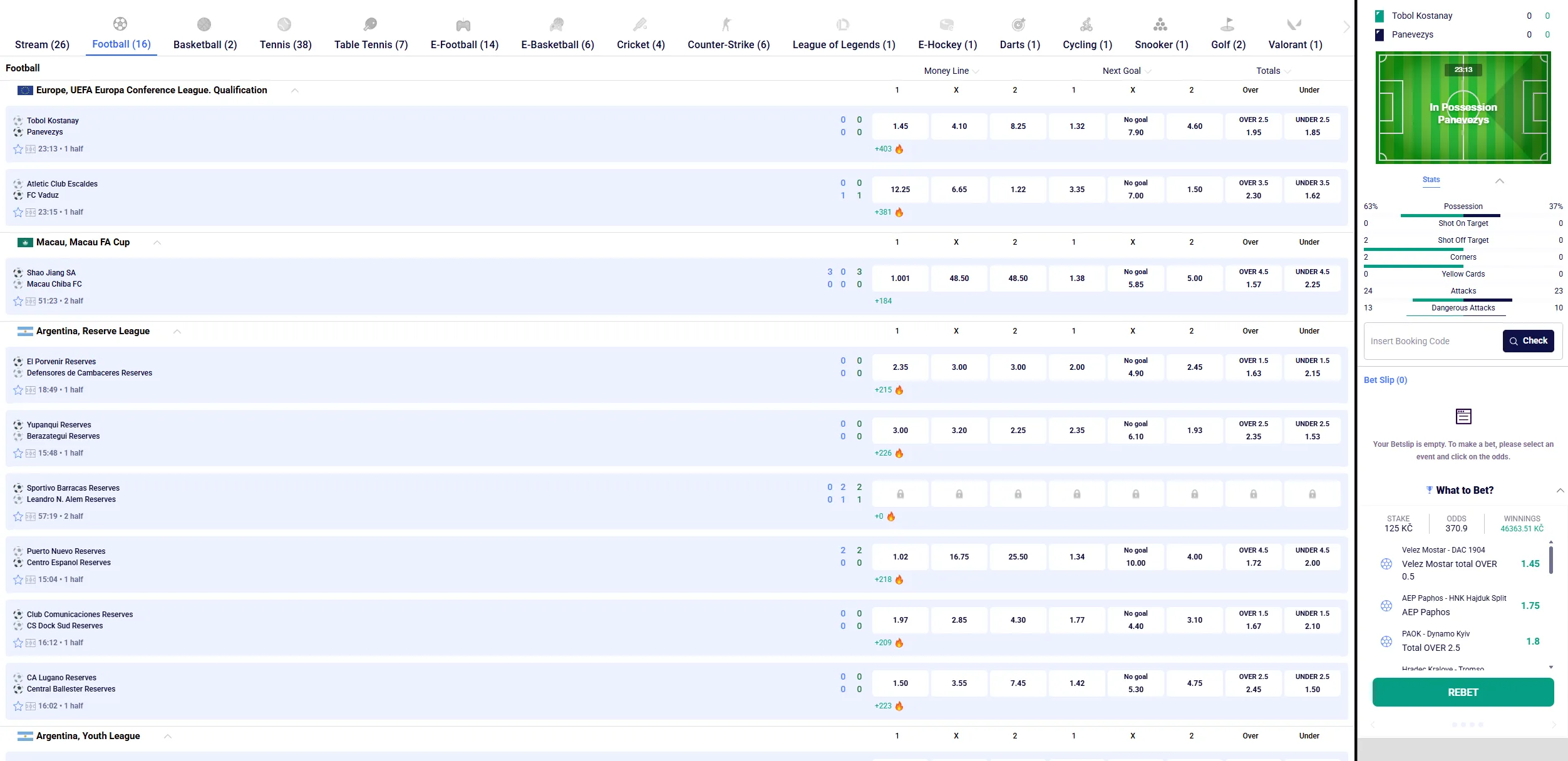
Task: Click Tobol Kostanay team flag icon in scoreboard
Action: (x=1380, y=16)
